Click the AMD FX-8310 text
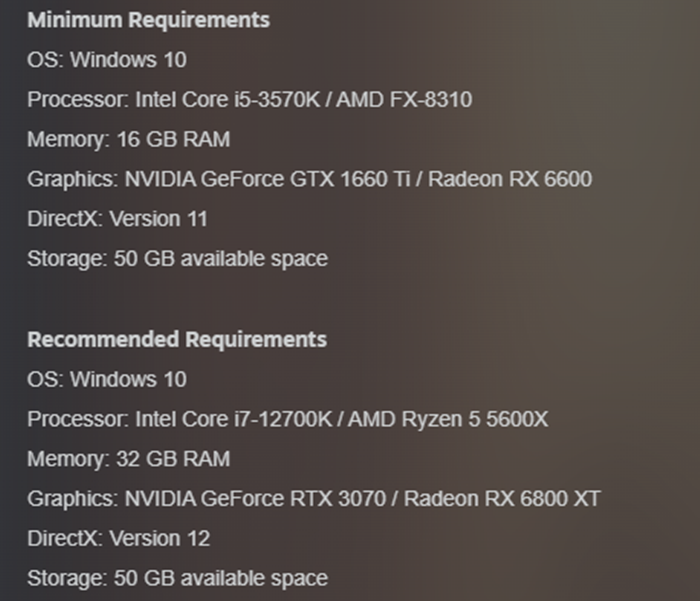 (404, 99)
